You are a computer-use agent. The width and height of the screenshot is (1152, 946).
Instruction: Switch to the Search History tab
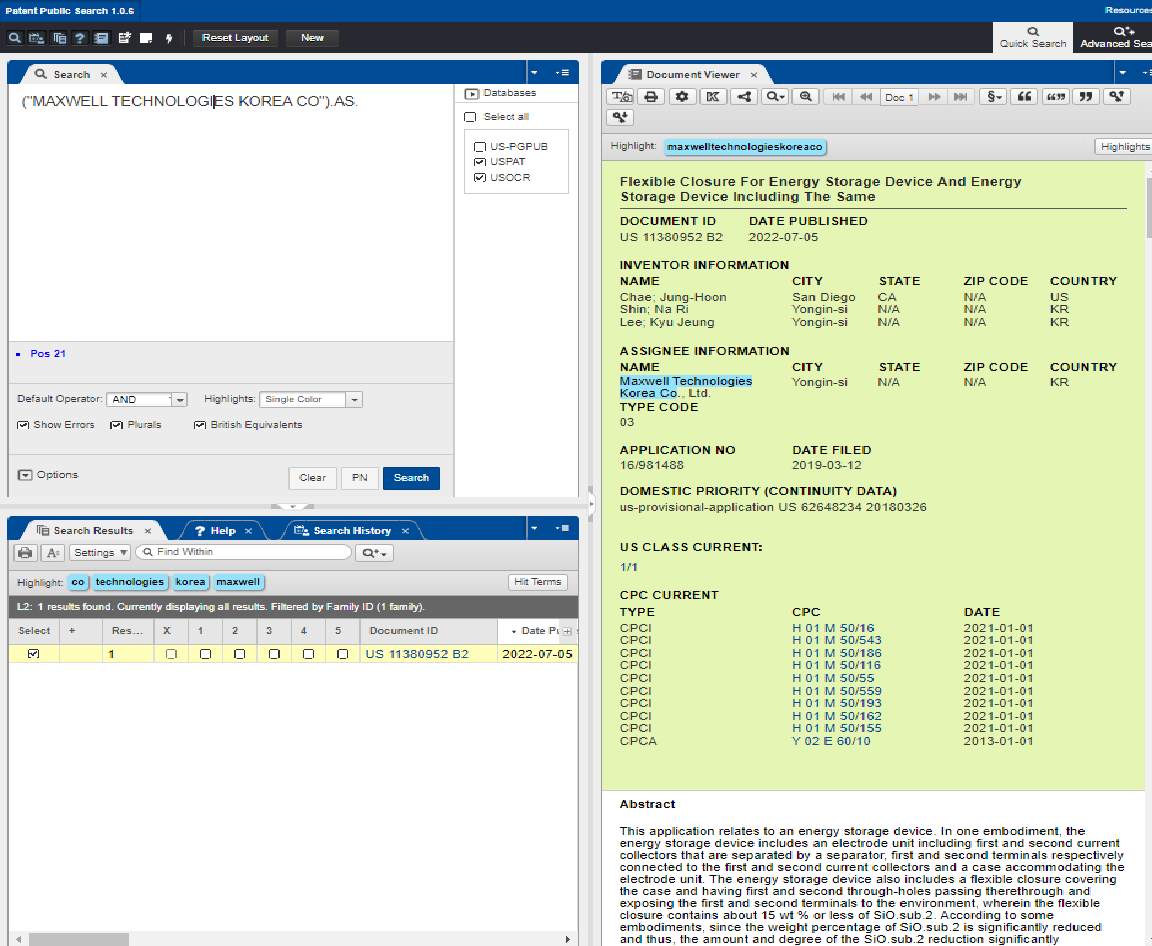[351, 530]
